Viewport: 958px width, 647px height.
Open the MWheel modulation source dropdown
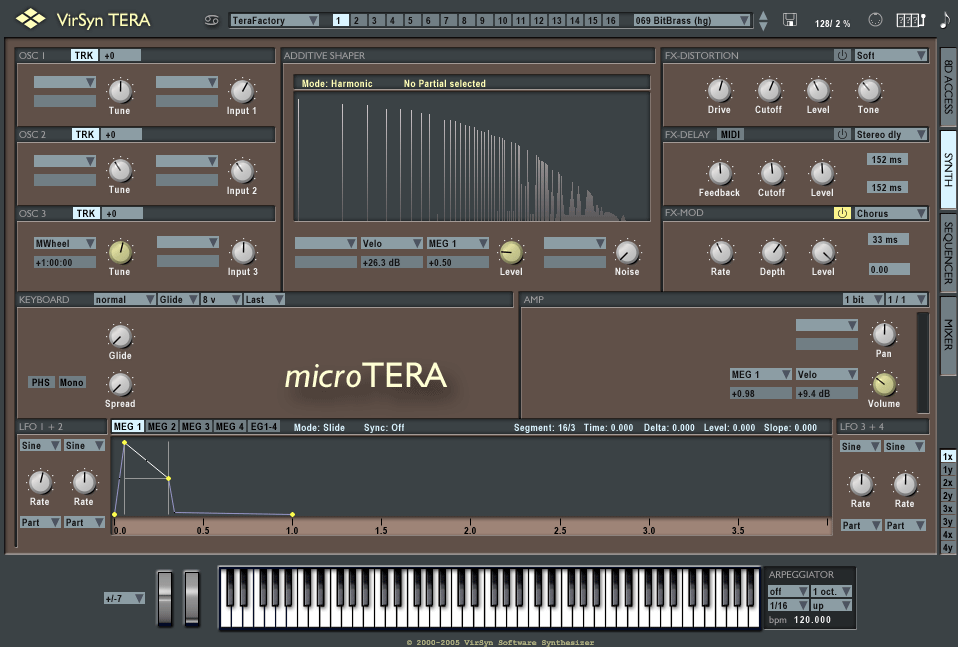[x=65, y=243]
